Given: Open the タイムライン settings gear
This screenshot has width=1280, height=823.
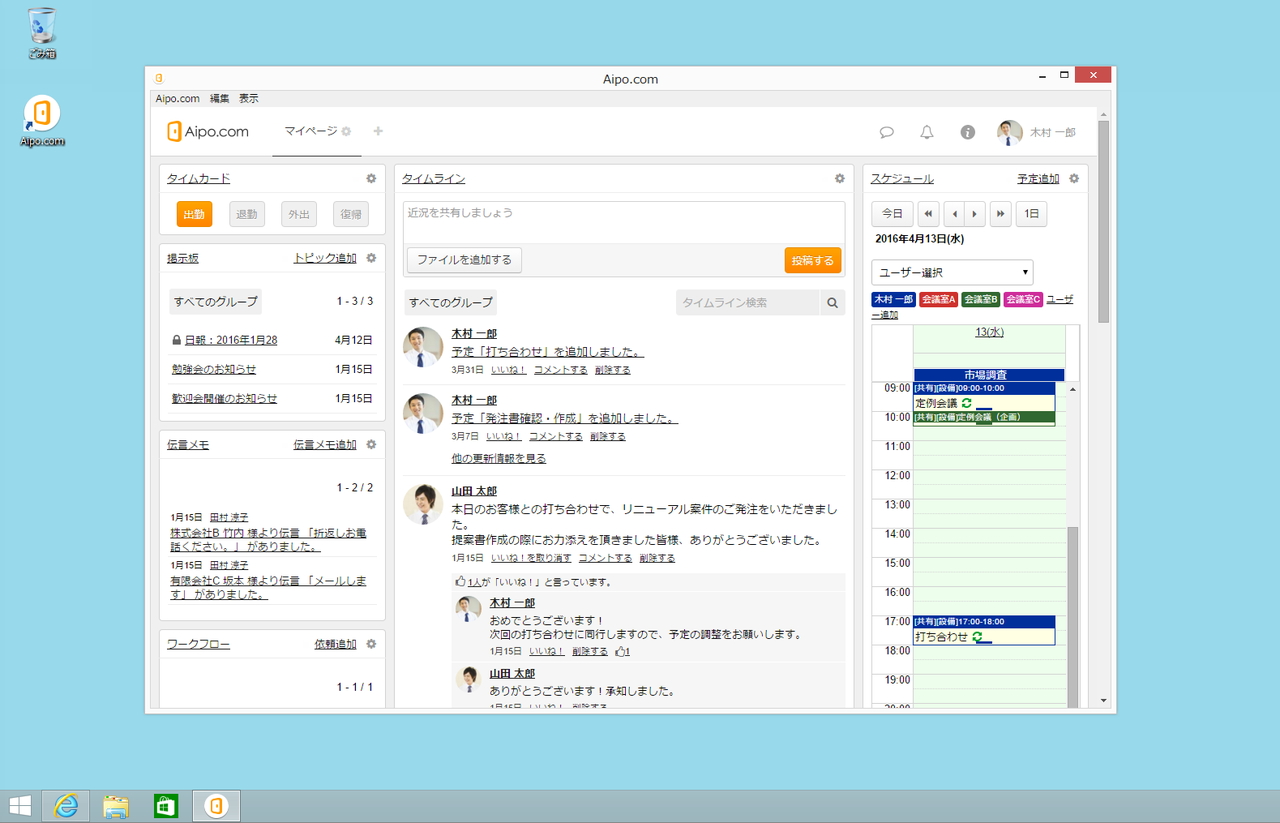Looking at the screenshot, I should [x=839, y=178].
